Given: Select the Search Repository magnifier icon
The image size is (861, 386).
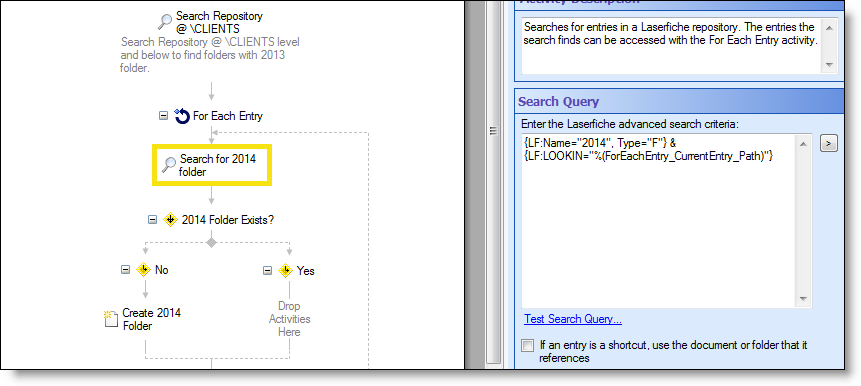Looking at the screenshot, I should click(x=165, y=22).
